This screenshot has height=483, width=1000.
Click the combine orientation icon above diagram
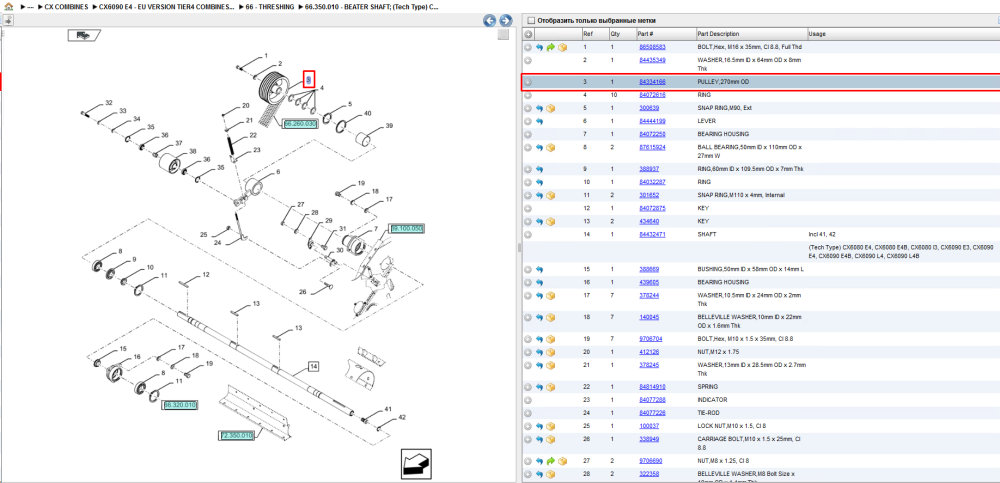coord(84,36)
